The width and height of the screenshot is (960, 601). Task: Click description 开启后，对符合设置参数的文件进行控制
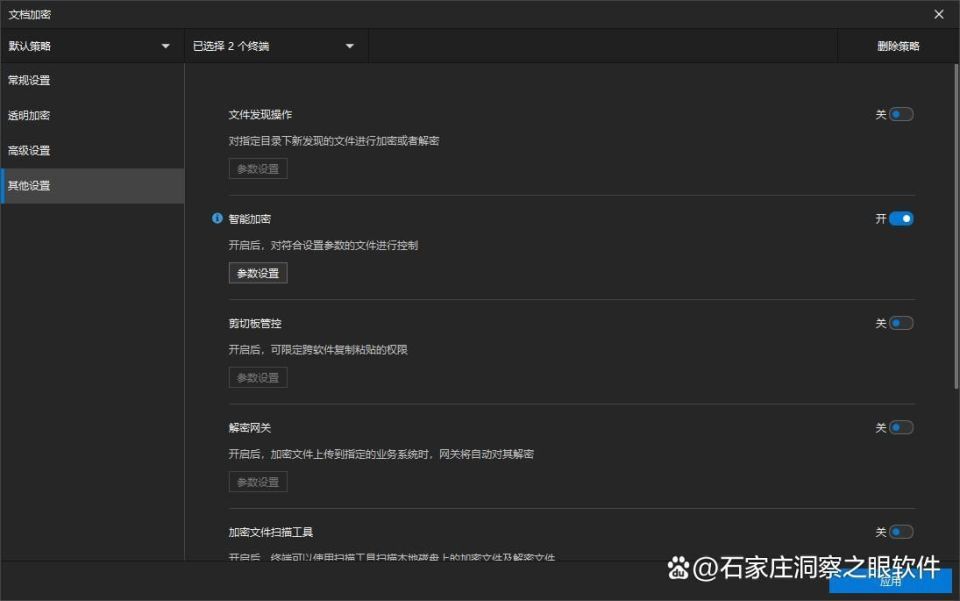click(323, 245)
